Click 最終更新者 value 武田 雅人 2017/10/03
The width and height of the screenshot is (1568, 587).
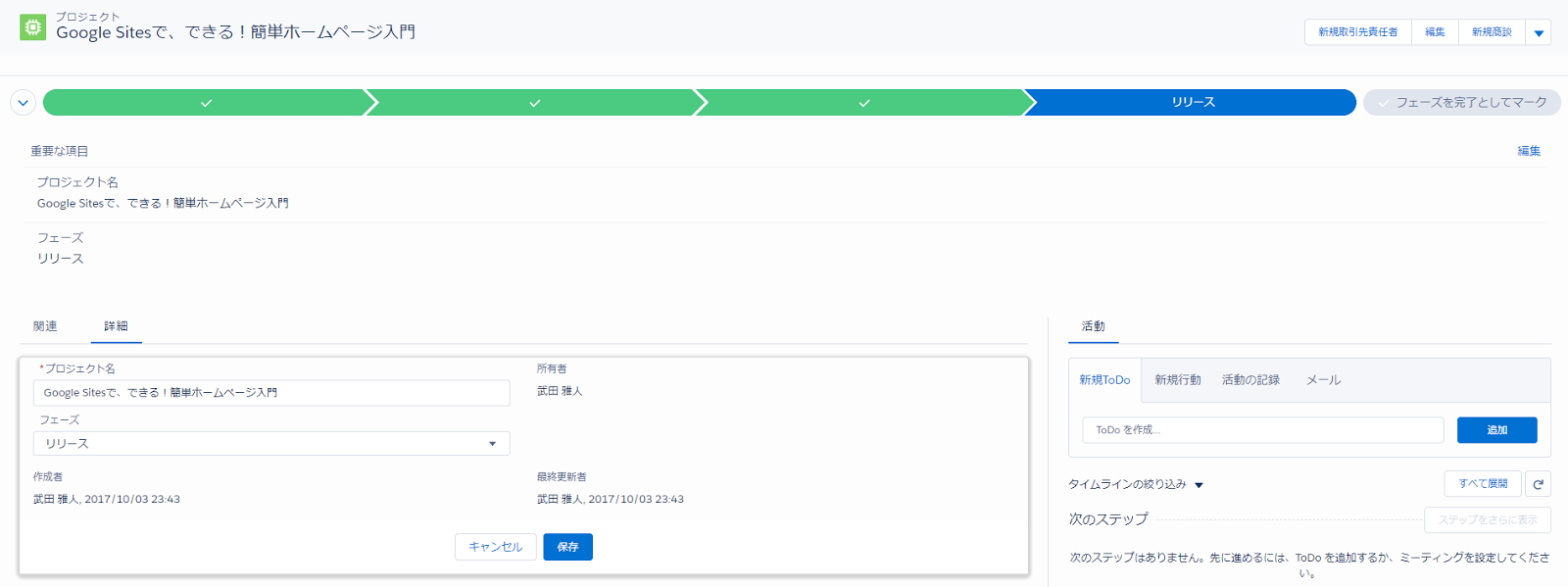click(x=611, y=499)
